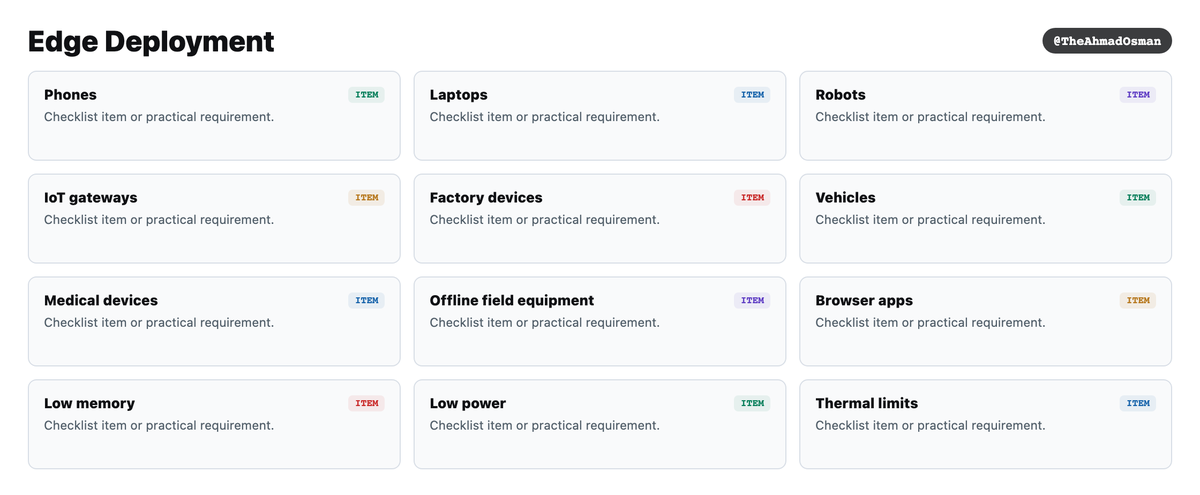Click the blue ITEM badge on Medical devices
This screenshot has width=1200, height=495.
[367, 301]
